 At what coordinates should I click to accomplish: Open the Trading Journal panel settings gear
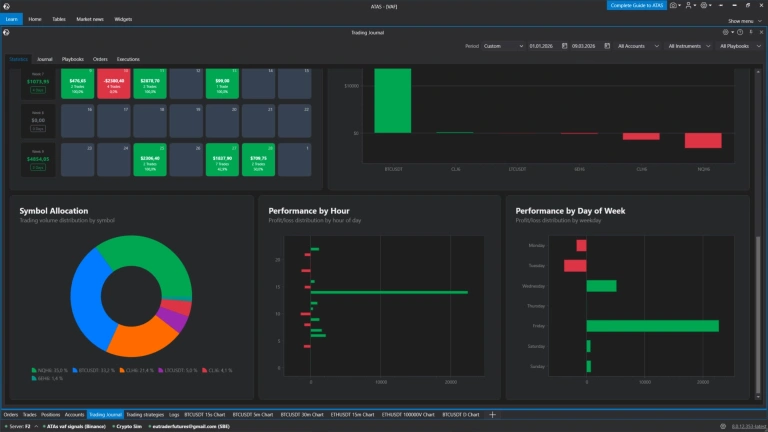pyautogui.click(x=727, y=32)
